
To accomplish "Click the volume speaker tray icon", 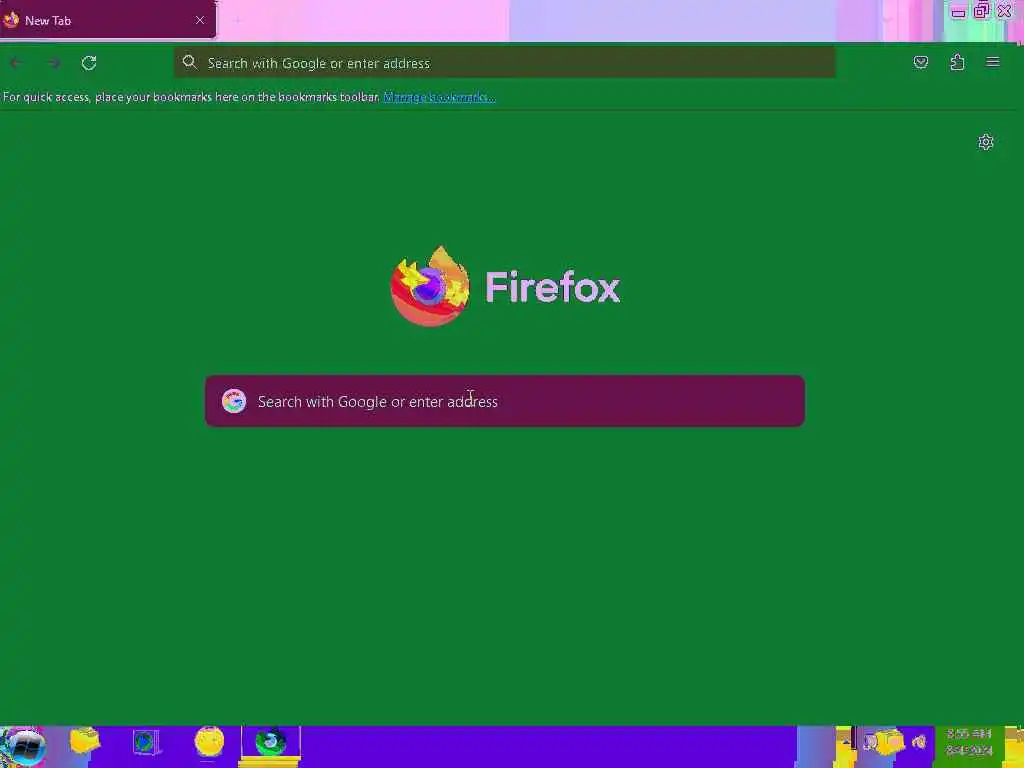I will [920, 742].
